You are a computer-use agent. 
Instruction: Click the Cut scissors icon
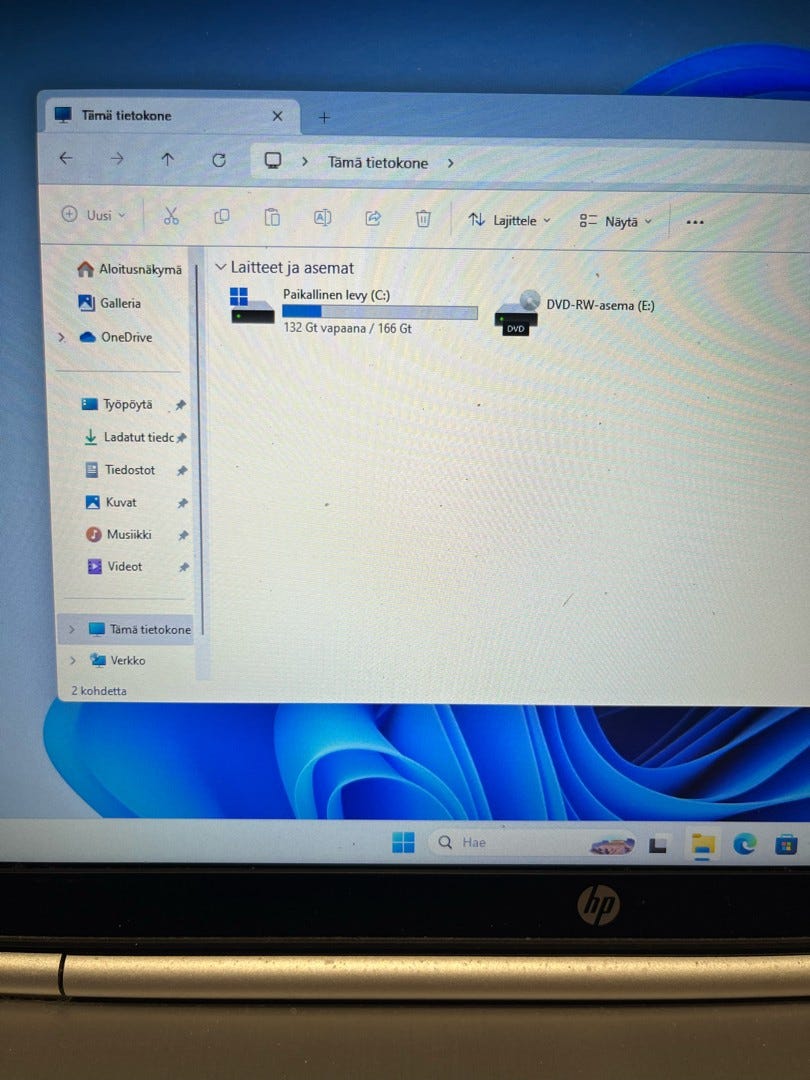(171, 216)
